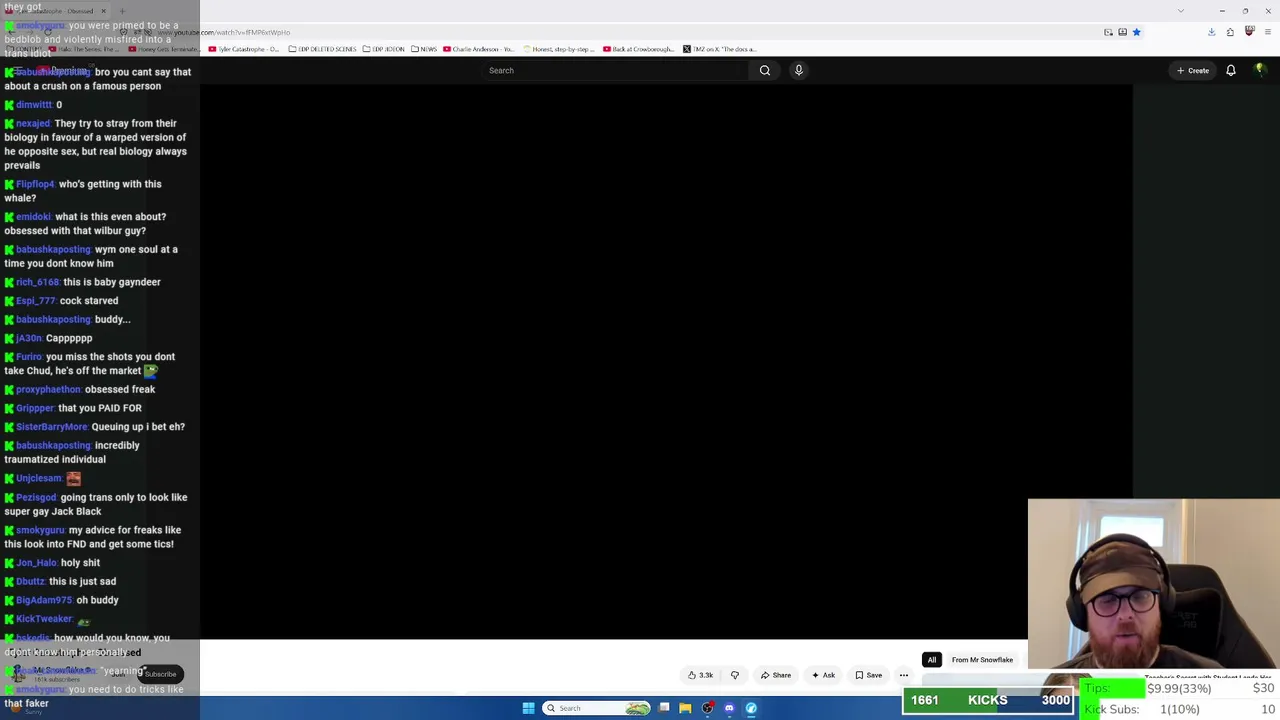The image size is (1280, 720).
Task: Click chat username SisterBarryMore
Action: [52, 427]
